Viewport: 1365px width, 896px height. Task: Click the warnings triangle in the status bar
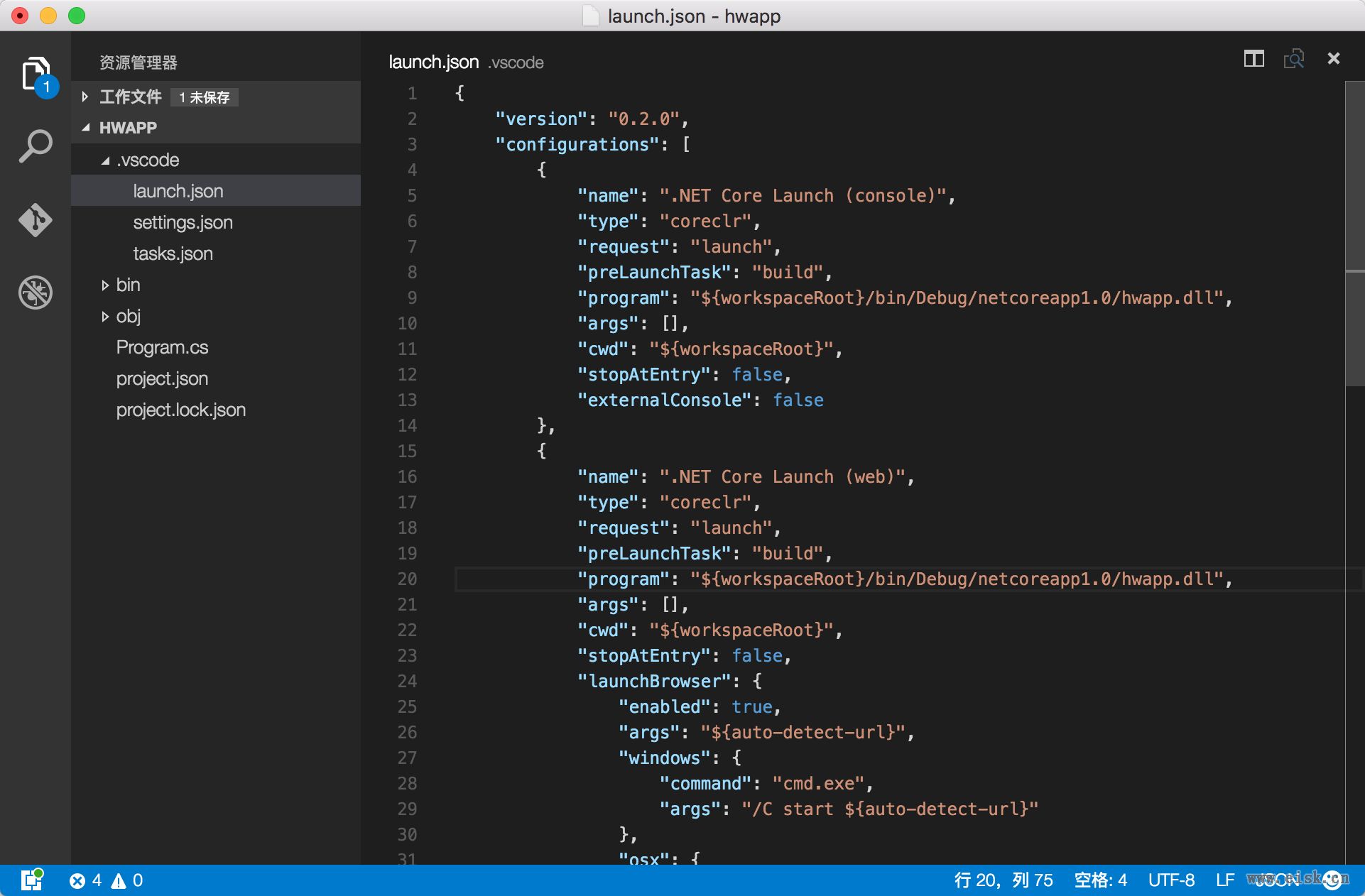tap(119, 881)
